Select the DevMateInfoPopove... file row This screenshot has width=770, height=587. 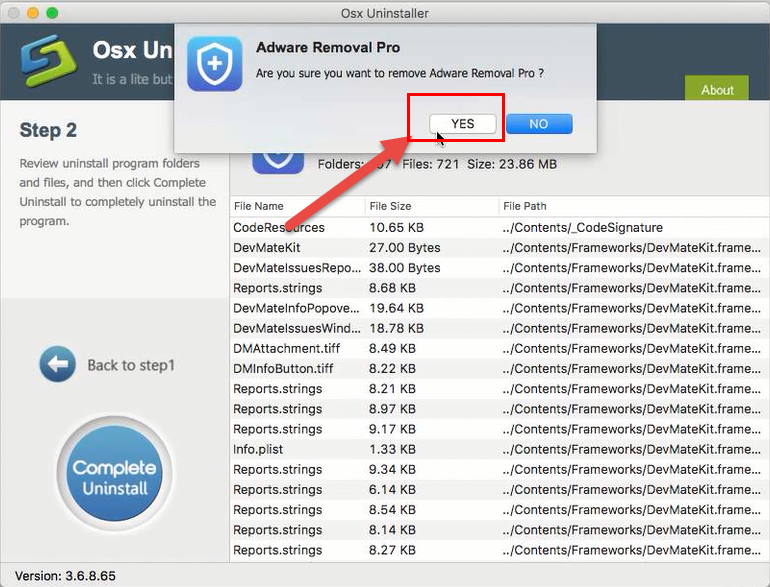(499, 308)
